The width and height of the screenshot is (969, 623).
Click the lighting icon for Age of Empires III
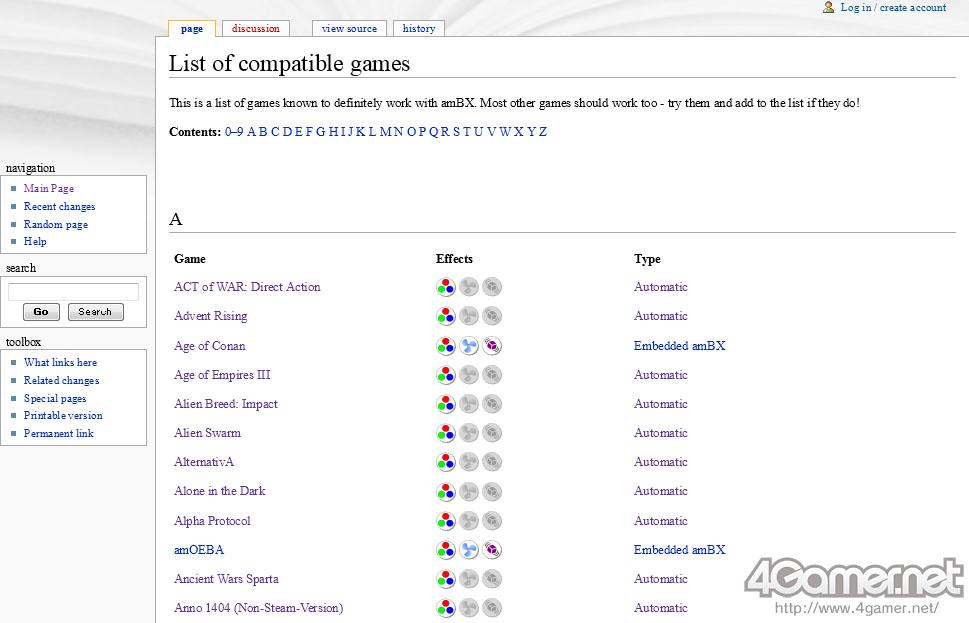446,375
